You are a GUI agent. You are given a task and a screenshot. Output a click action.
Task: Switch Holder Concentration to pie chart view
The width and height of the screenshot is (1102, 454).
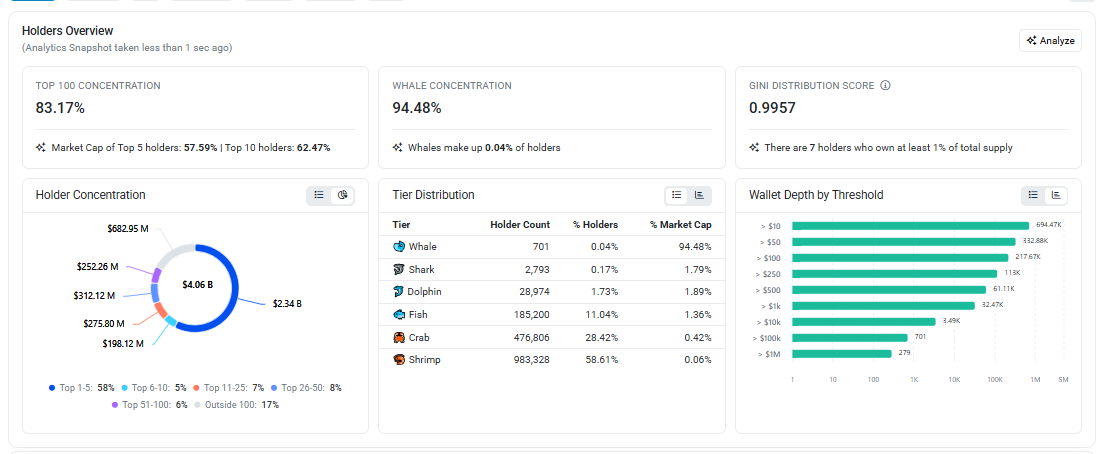pyautogui.click(x=342, y=195)
